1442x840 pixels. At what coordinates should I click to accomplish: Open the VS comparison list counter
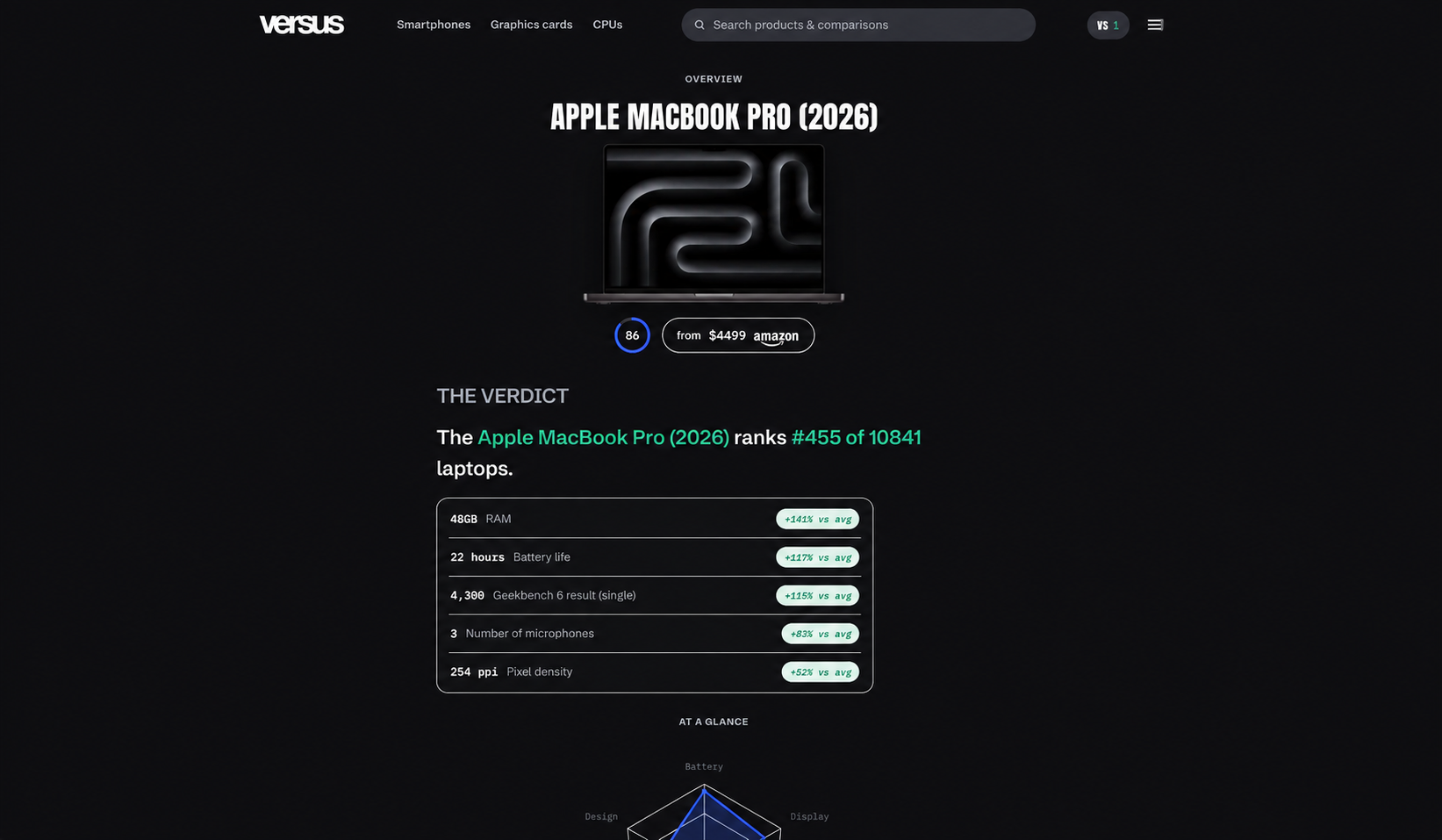[1108, 25]
